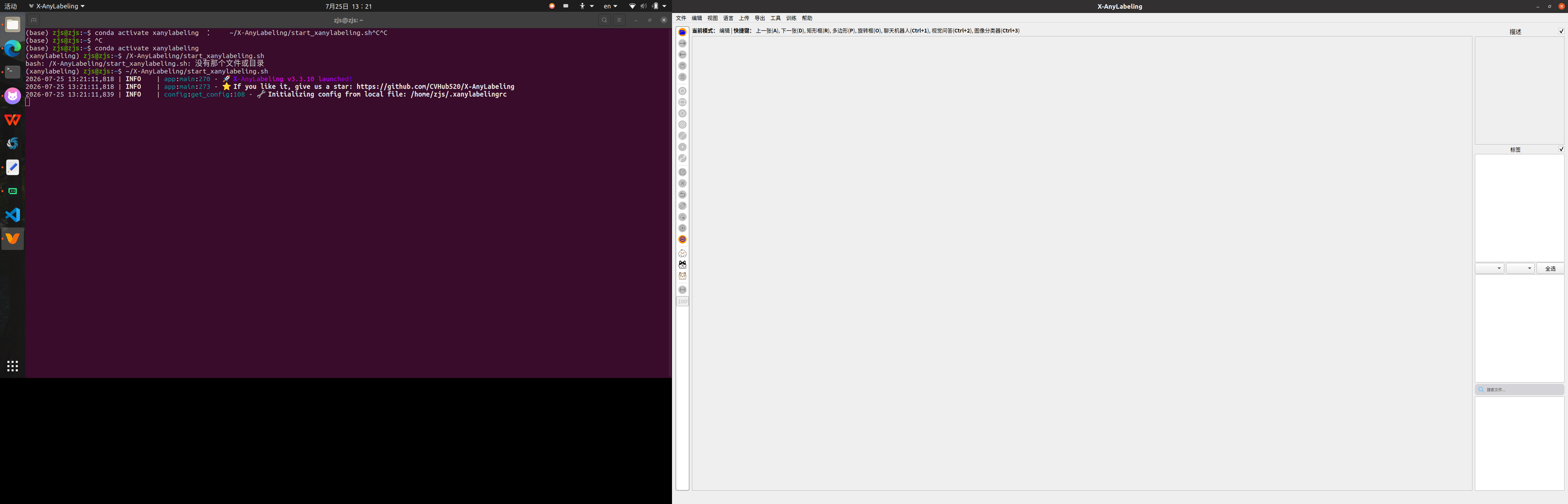The height and width of the screenshot is (504, 1568).
Task: Expand the X-AnyLabeling app menu in top bar
Action: point(57,6)
